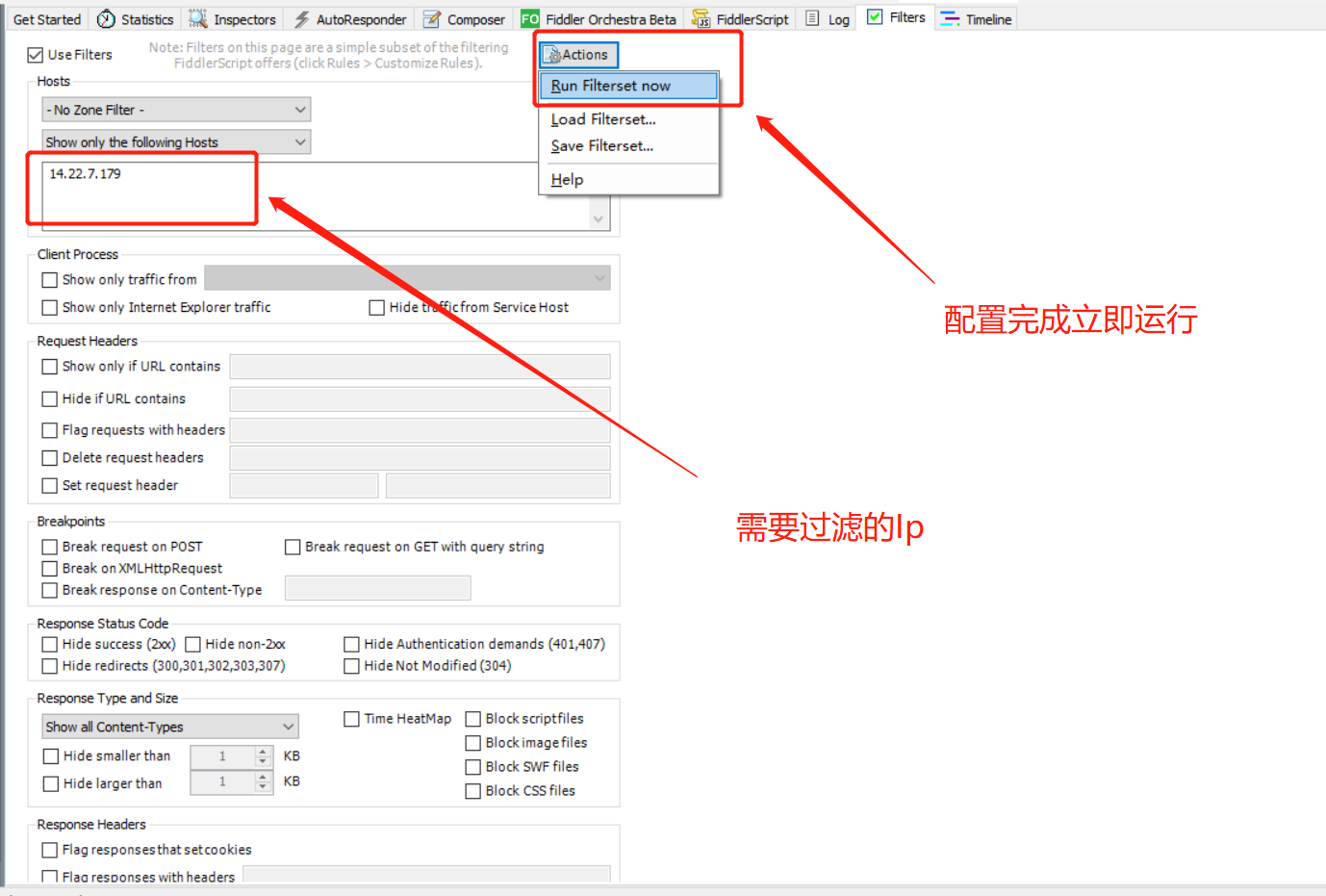This screenshot has width=1326, height=896.
Task: Open the Composer tab
Action: coord(464,19)
